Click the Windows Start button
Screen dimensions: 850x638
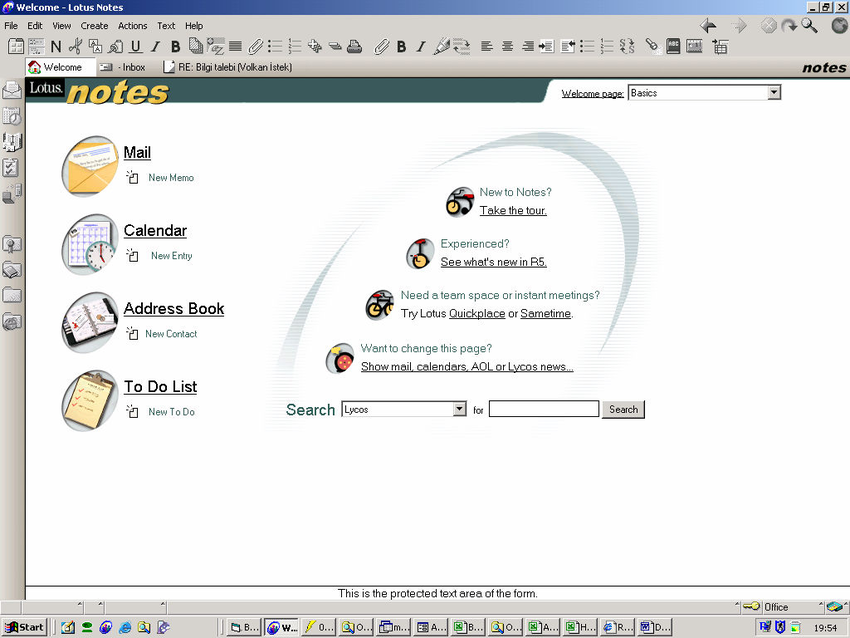tap(24, 627)
